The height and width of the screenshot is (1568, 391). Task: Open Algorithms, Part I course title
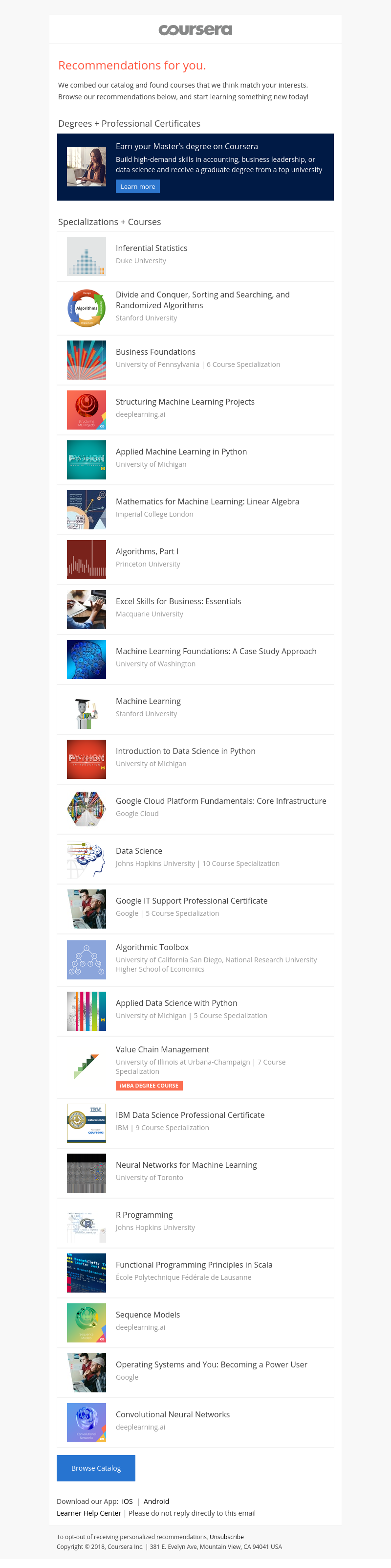click(147, 551)
